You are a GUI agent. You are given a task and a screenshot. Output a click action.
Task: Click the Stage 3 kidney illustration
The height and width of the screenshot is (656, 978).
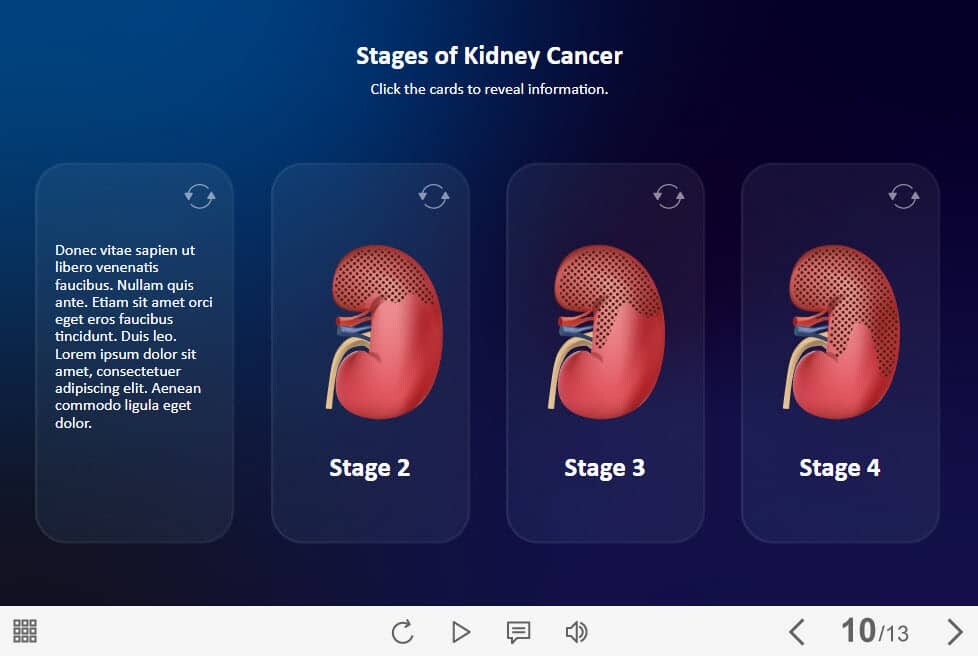[x=608, y=330]
